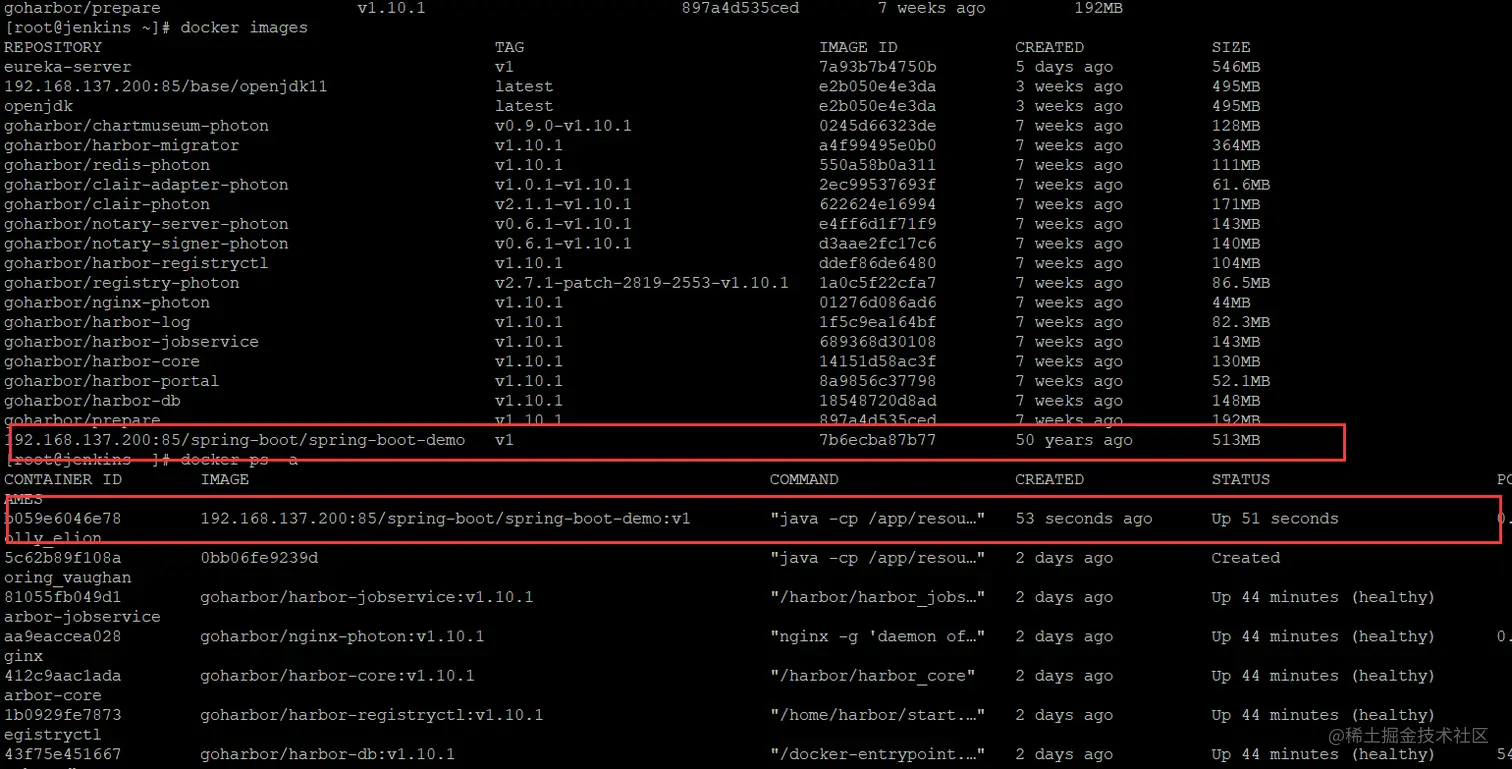Click goharbor/notary-signer-photon repository name

point(146,244)
